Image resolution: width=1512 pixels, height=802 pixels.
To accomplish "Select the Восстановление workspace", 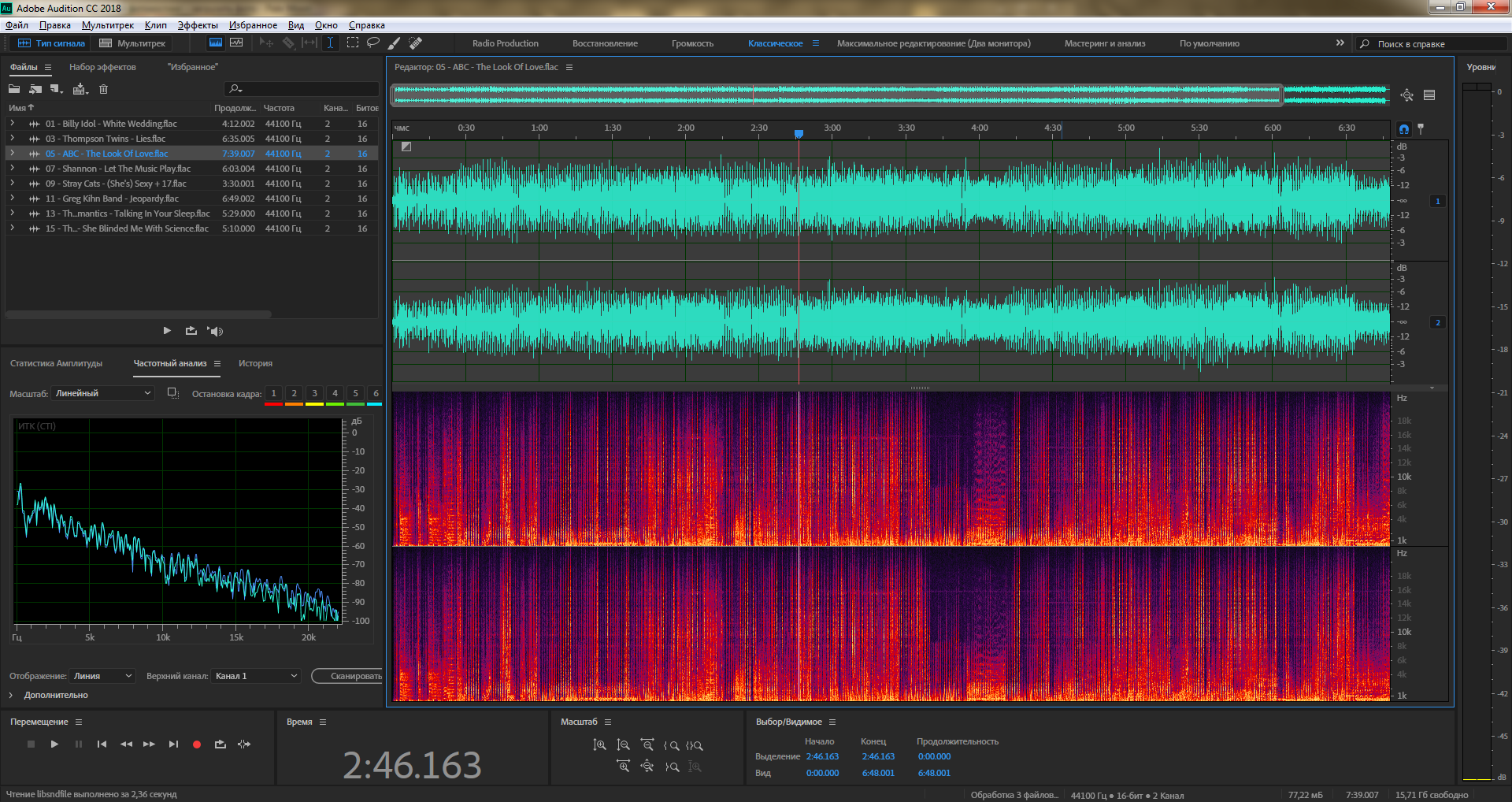I will point(605,43).
